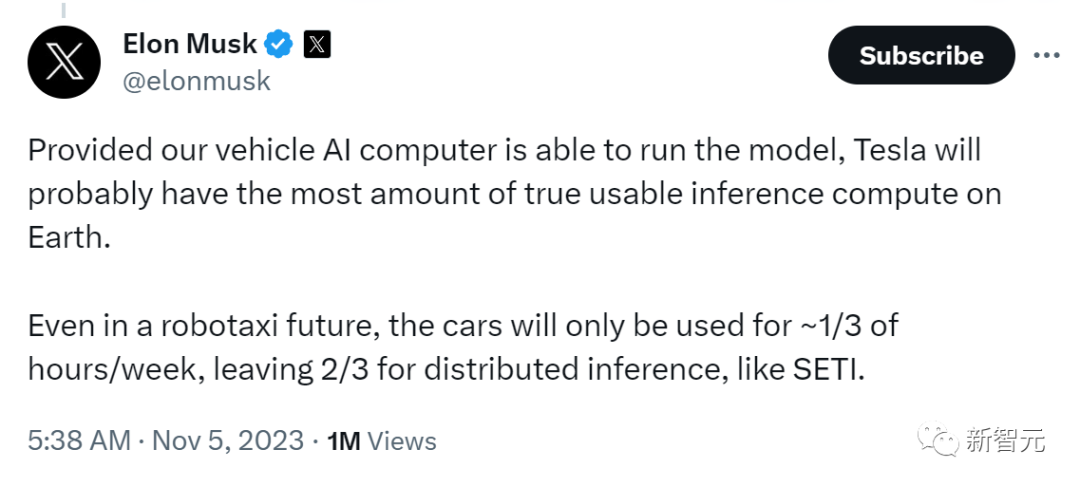Click the Subscribe button
1080x487 pixels.
(921, 55)
